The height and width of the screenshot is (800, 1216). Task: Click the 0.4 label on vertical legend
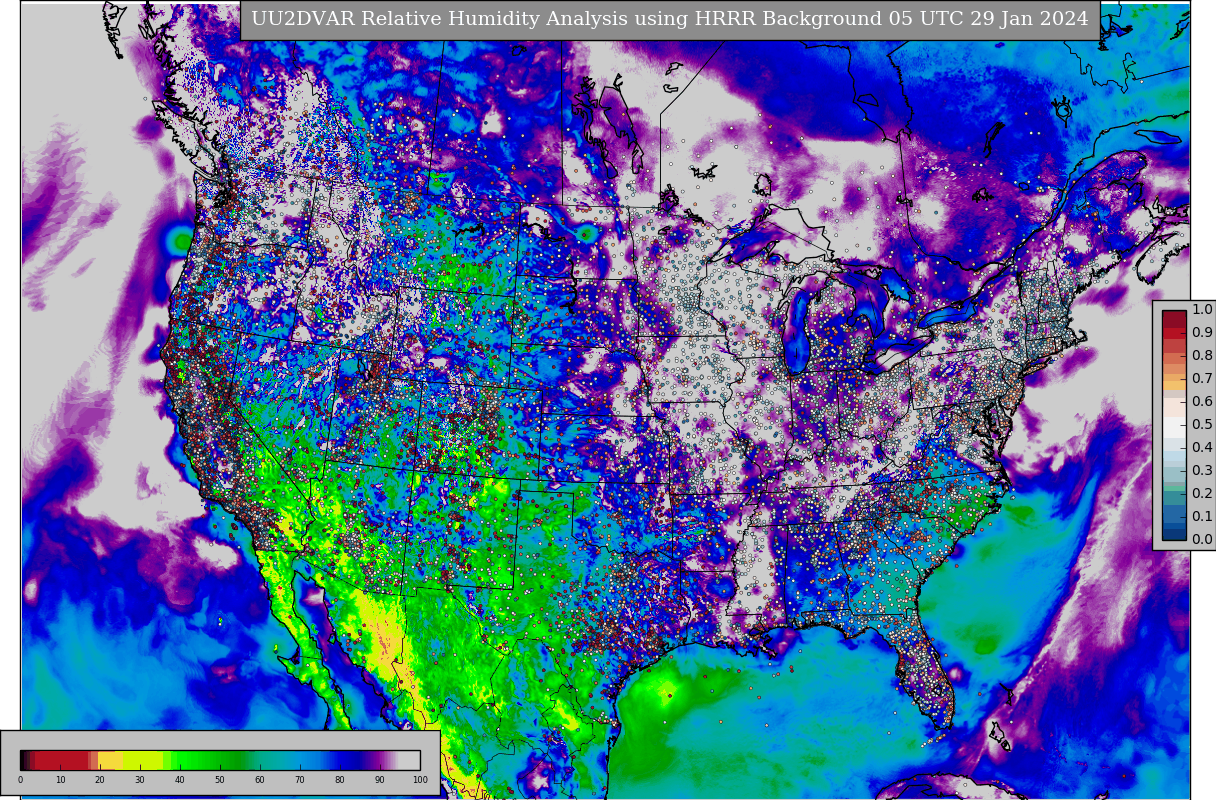click(1202, 447)
